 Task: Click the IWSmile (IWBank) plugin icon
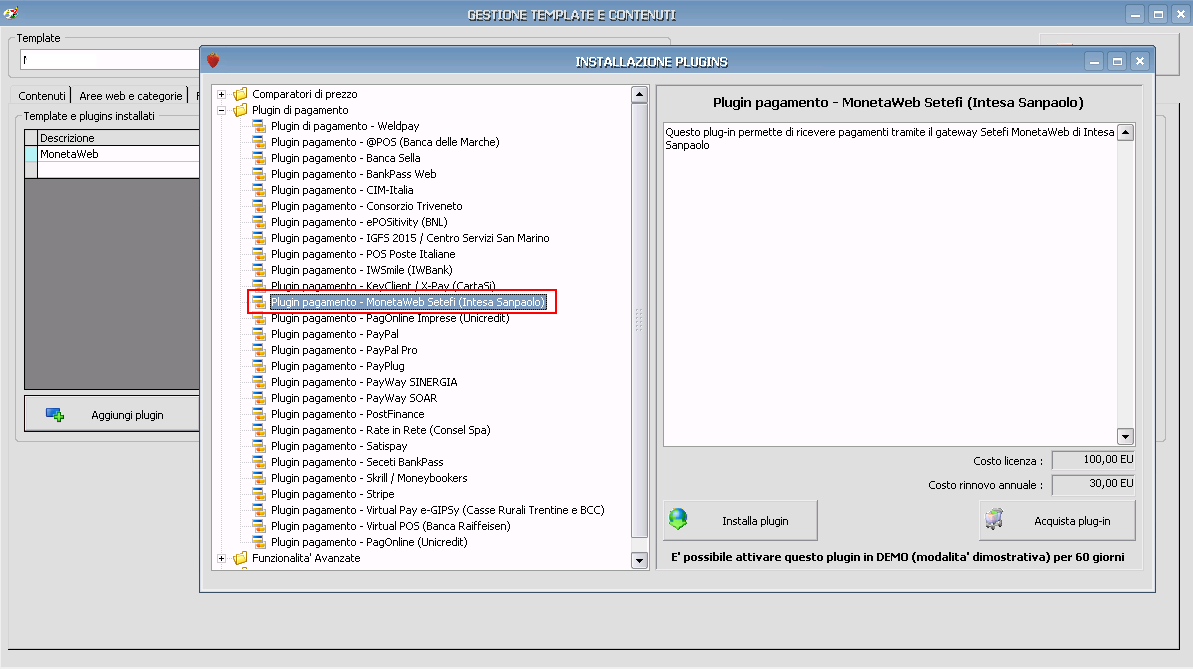259,270
